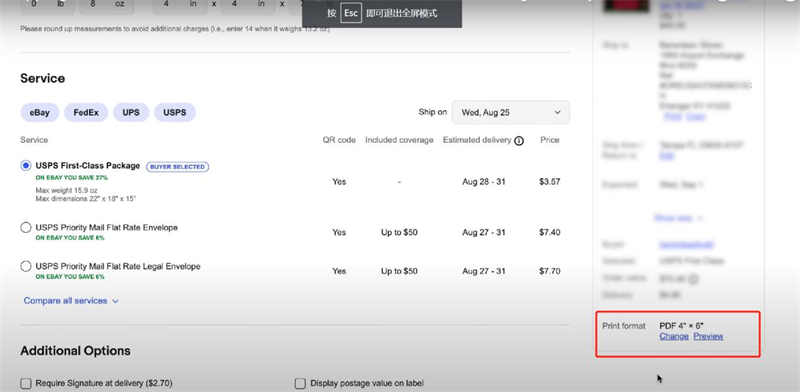800x392 pixels.
Task: Click the 'Max weight 15.9 oz' text
Action: [66, 190]
